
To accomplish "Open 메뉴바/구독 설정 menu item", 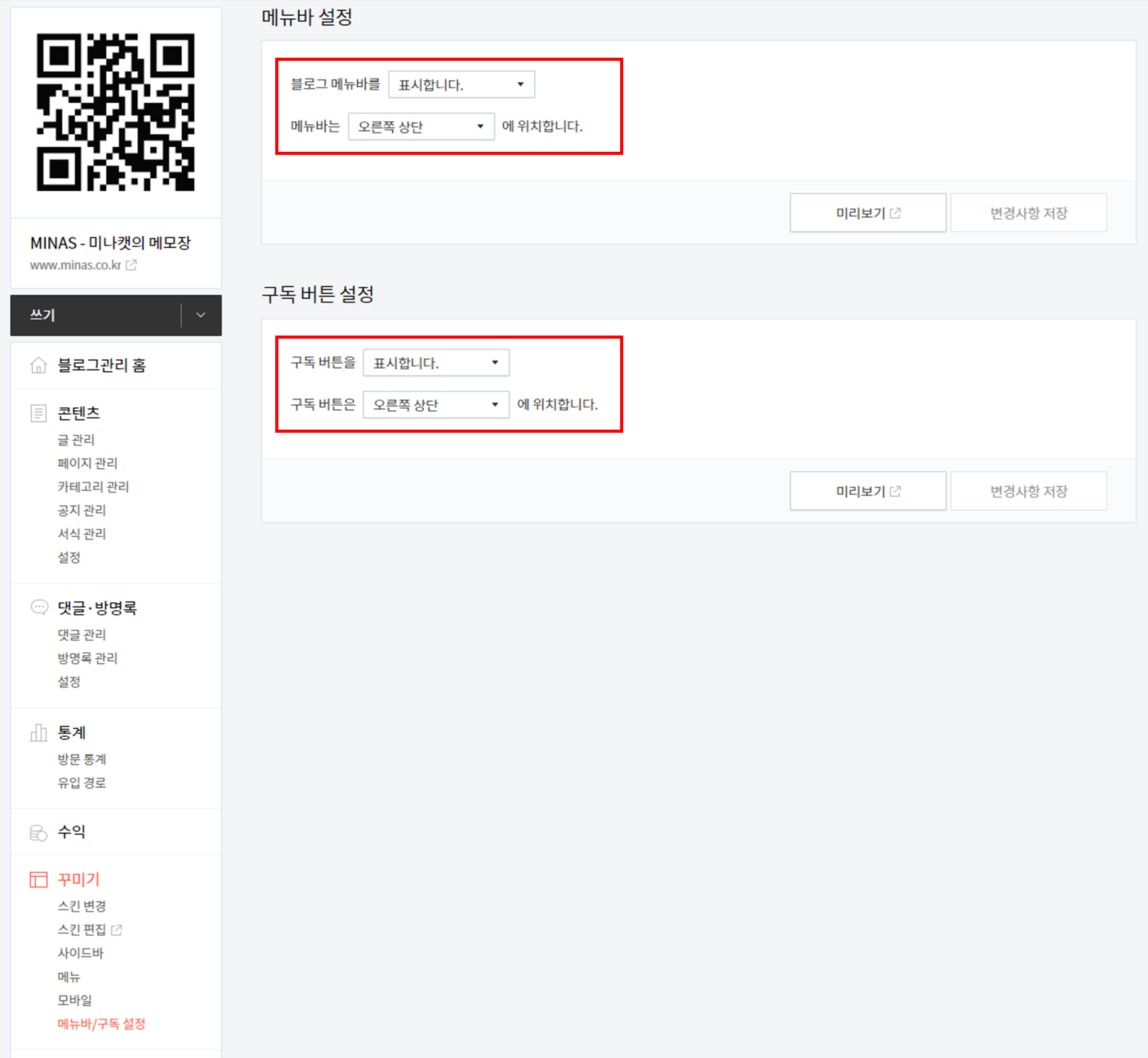I will pos(102,1024).
